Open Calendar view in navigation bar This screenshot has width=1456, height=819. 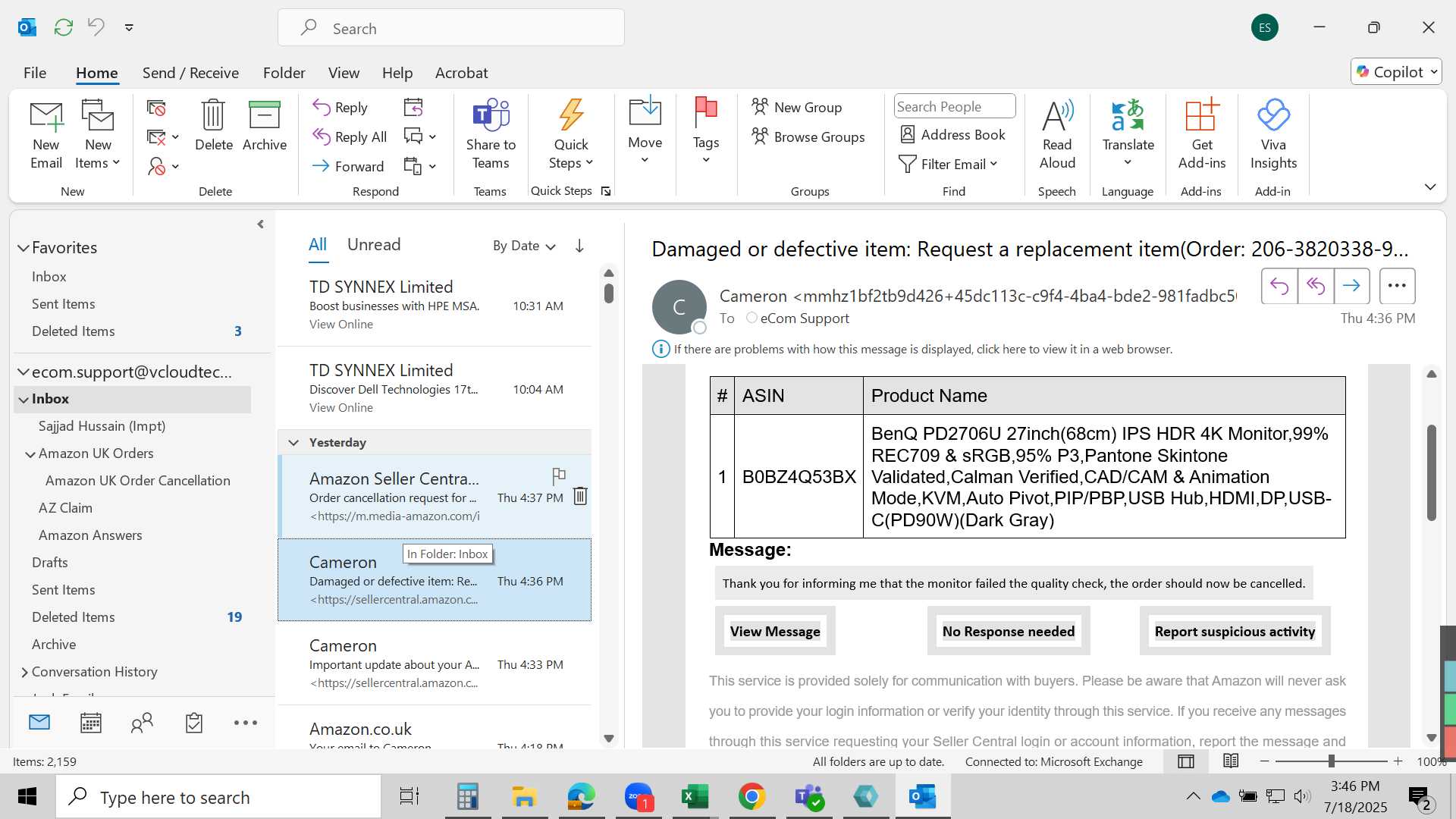(x=91, y=723)
